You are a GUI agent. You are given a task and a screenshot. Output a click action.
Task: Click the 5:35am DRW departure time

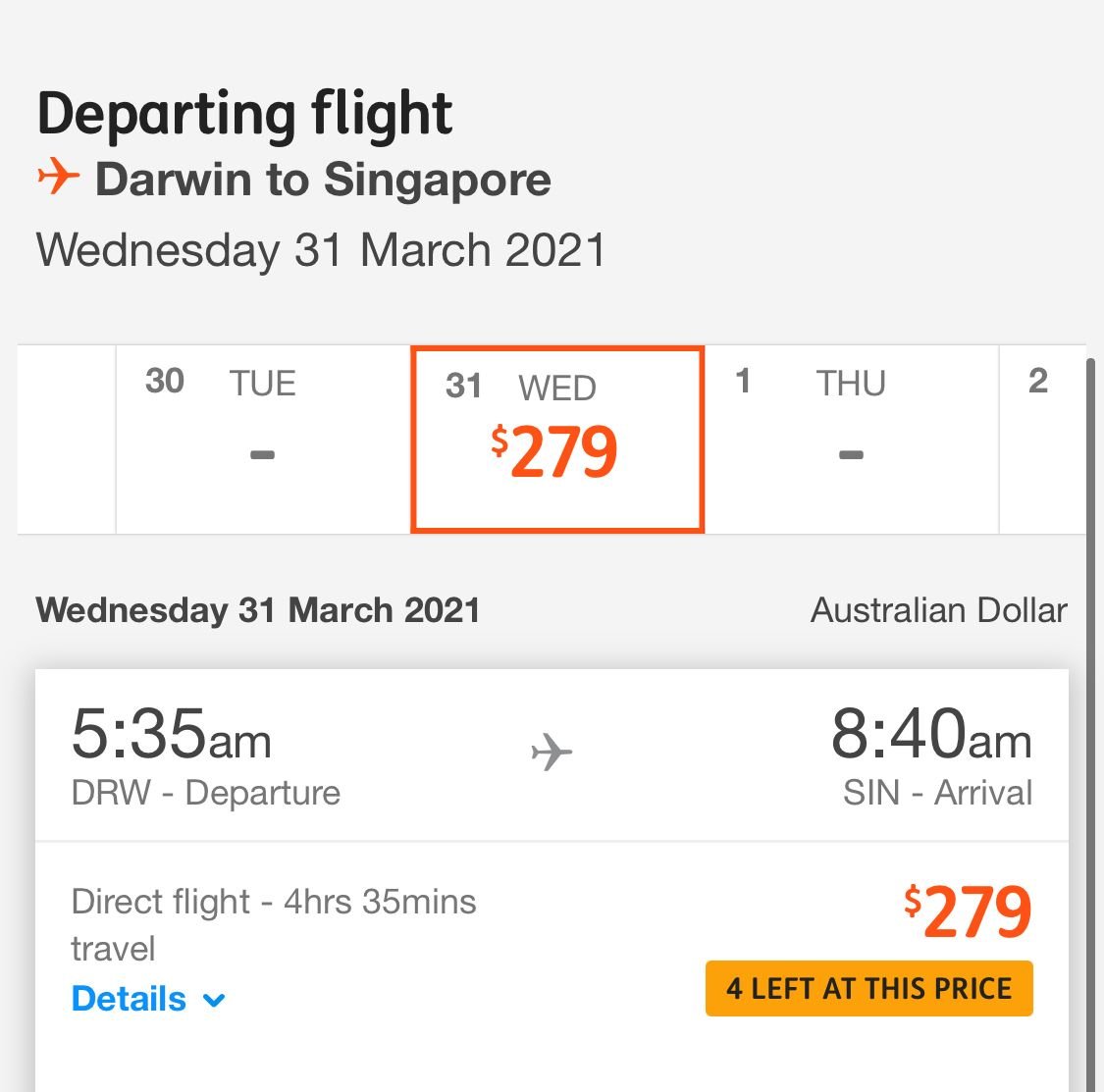point(171,734)
